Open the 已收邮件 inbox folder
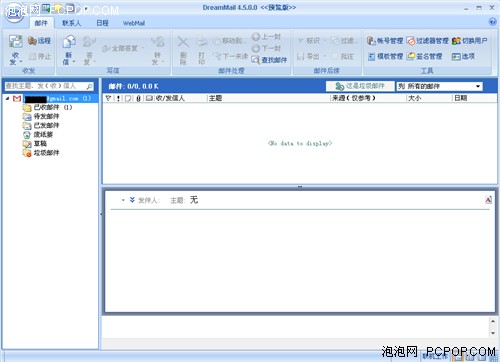Viewport: 500px width, 362px height. click(x=47, y=107)
